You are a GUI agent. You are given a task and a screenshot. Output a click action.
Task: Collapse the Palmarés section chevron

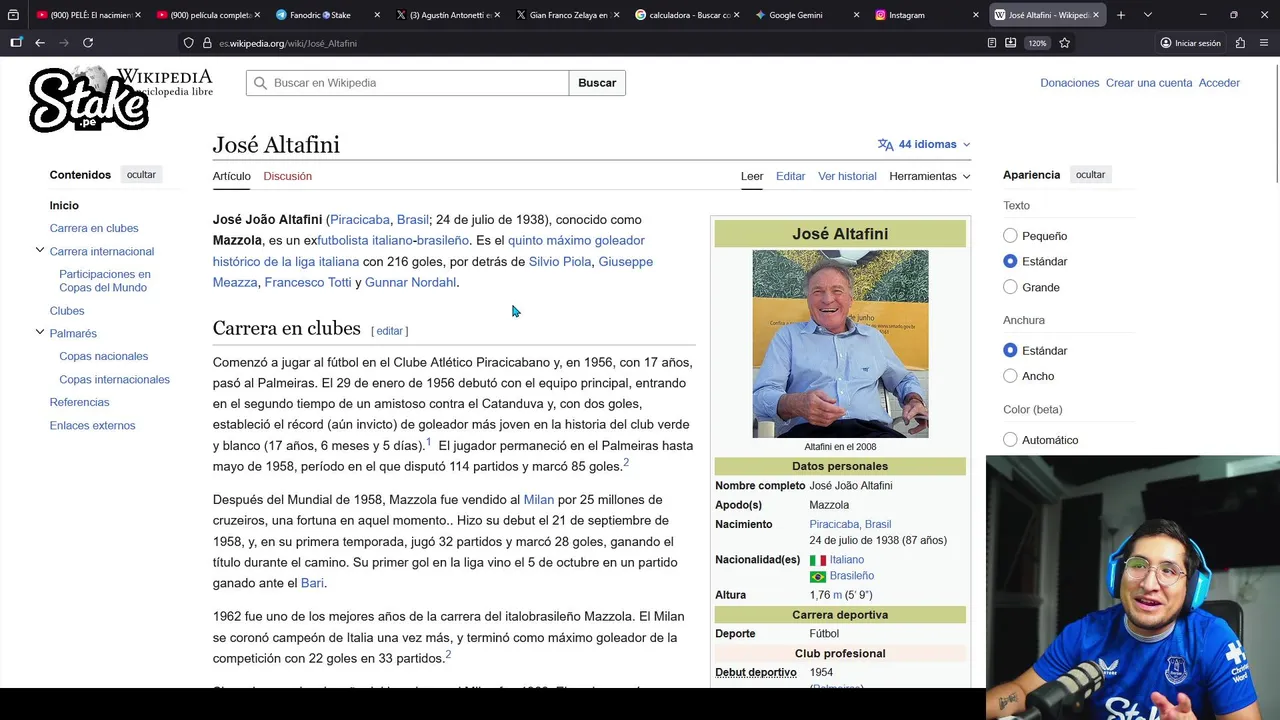point(40,332)
